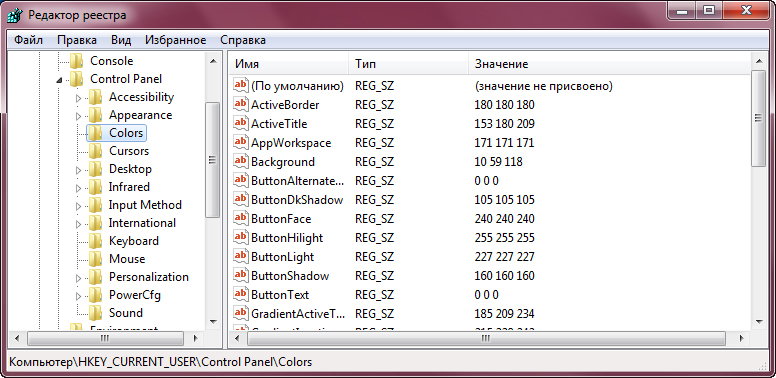Click the Input Method folder icon
Screen dimensions: 776x378
96,205
